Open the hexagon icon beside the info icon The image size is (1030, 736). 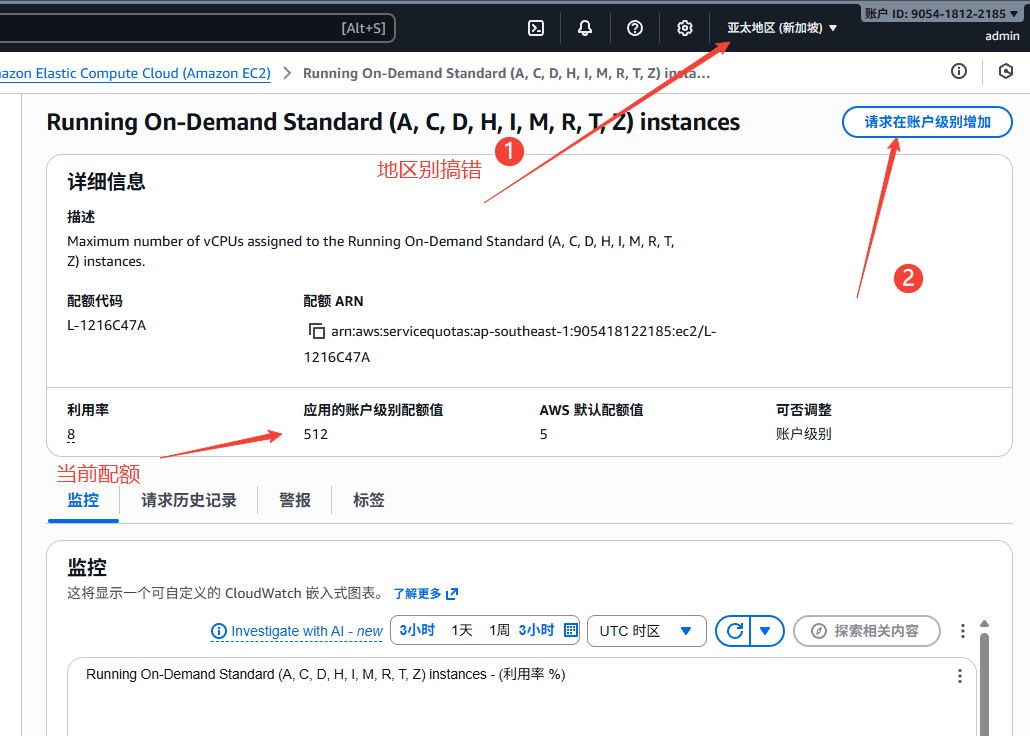1006,71
